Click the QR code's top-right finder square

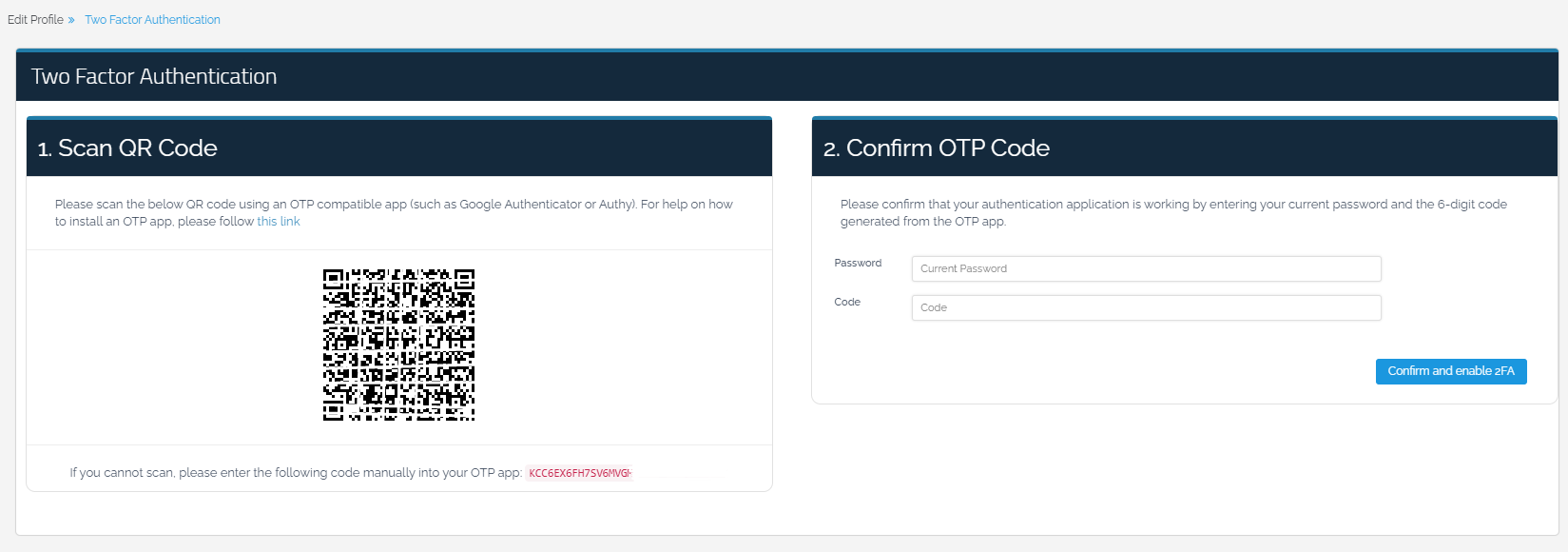[464, 279]
